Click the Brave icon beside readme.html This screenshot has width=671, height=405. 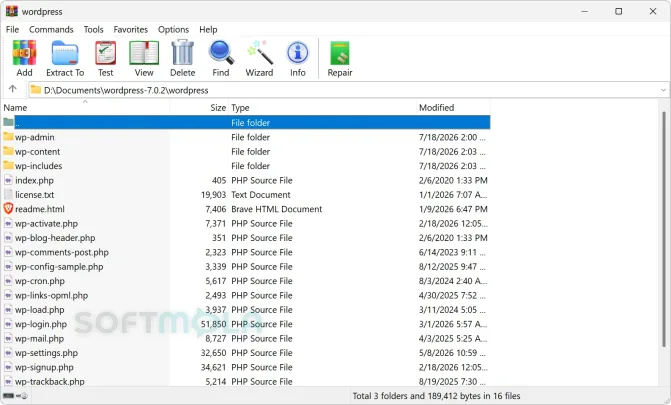(8, 209)
